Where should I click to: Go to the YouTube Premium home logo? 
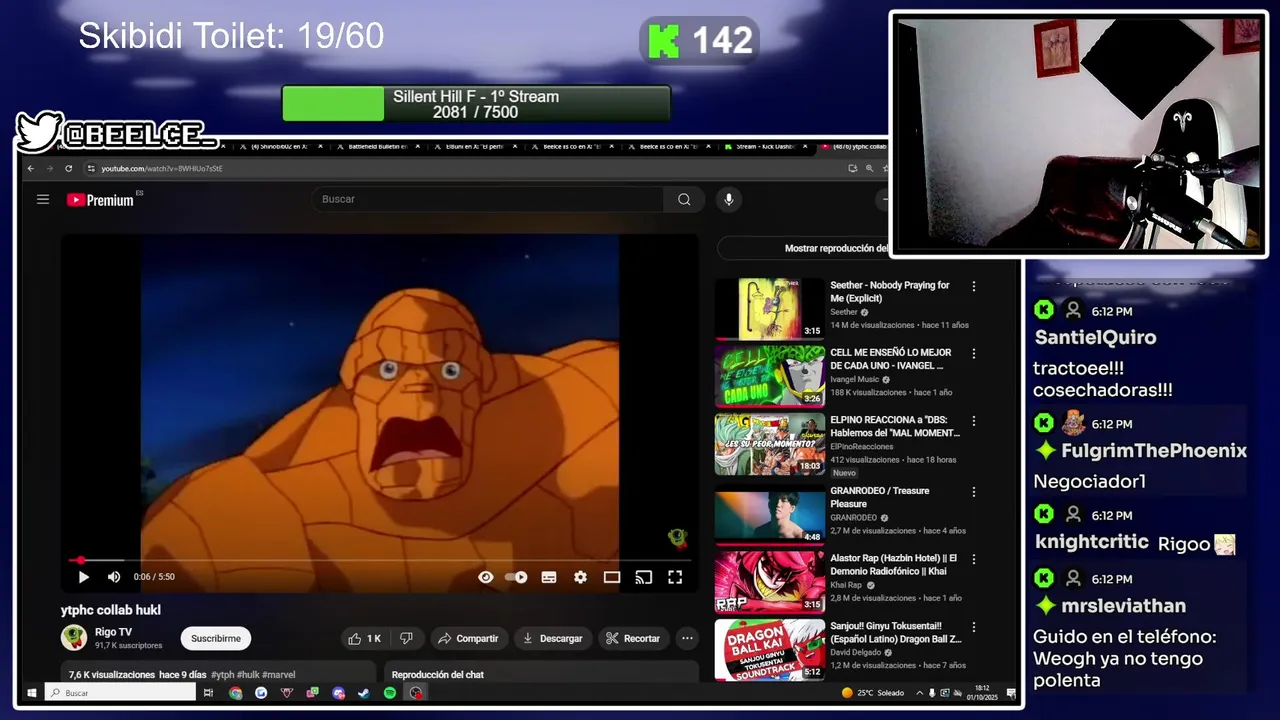click(x=100, y=200)
